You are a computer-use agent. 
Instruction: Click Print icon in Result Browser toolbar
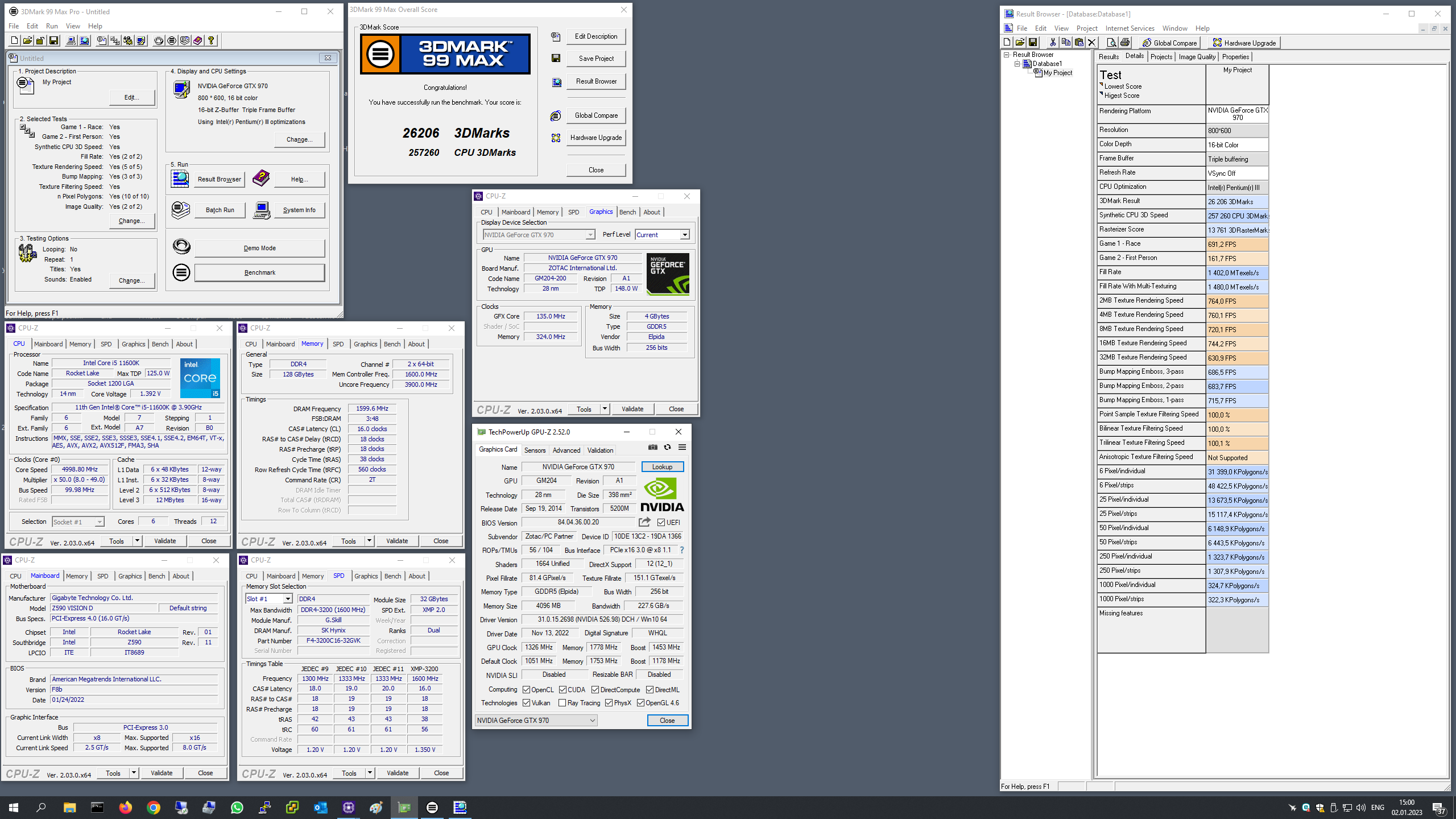[1124, 43]
